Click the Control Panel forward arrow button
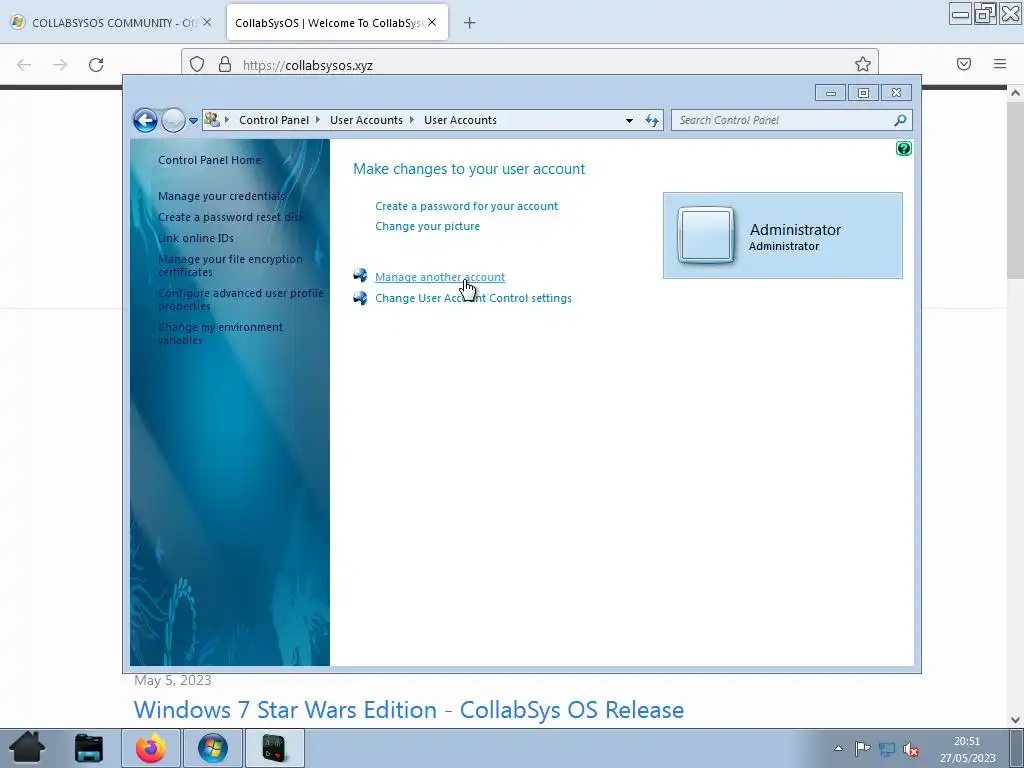1024x768 pixels. click(x=173, y=120)
